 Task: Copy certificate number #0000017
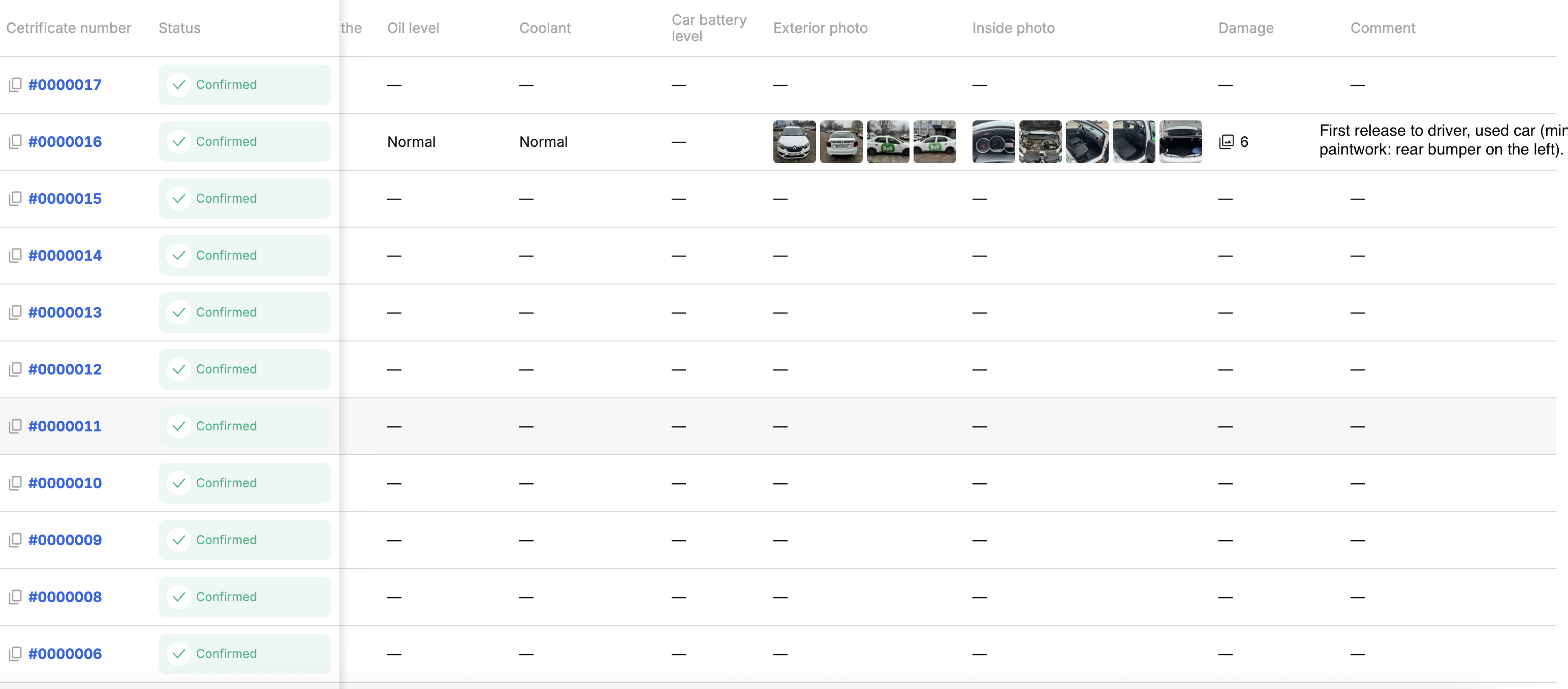click(x=15, y=85)
